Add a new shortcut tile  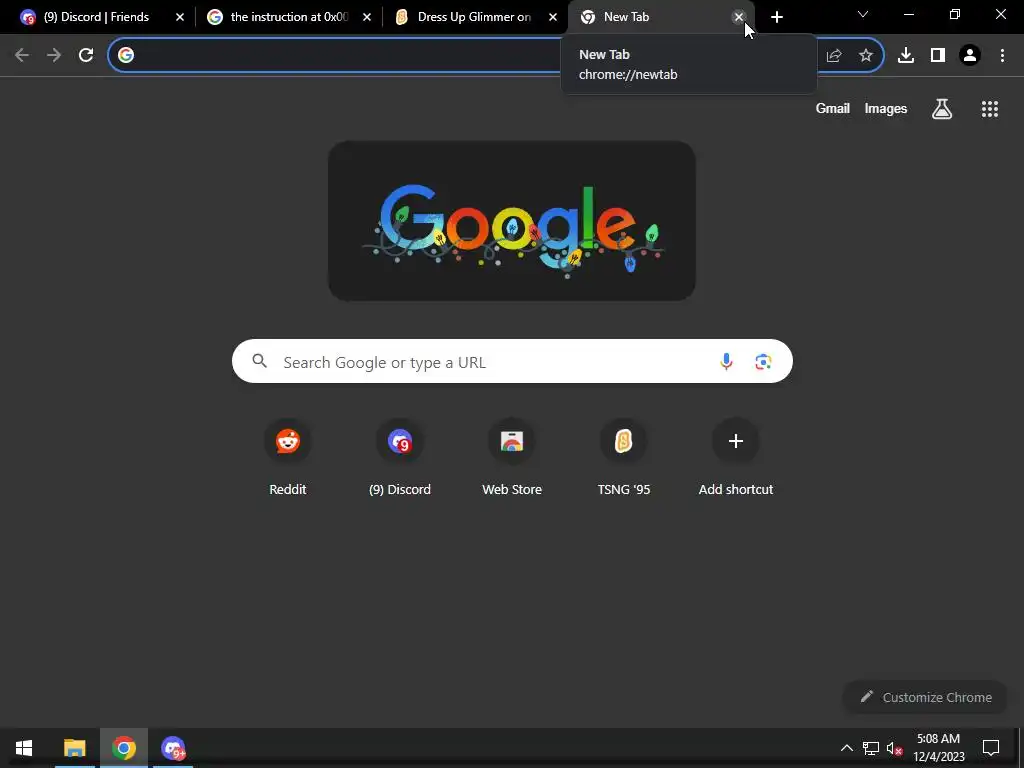(x=735, y=458)
